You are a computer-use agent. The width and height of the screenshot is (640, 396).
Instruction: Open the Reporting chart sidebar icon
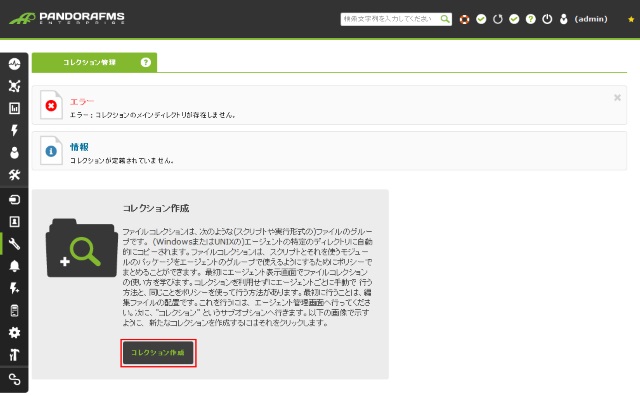[x=14, y=108]
